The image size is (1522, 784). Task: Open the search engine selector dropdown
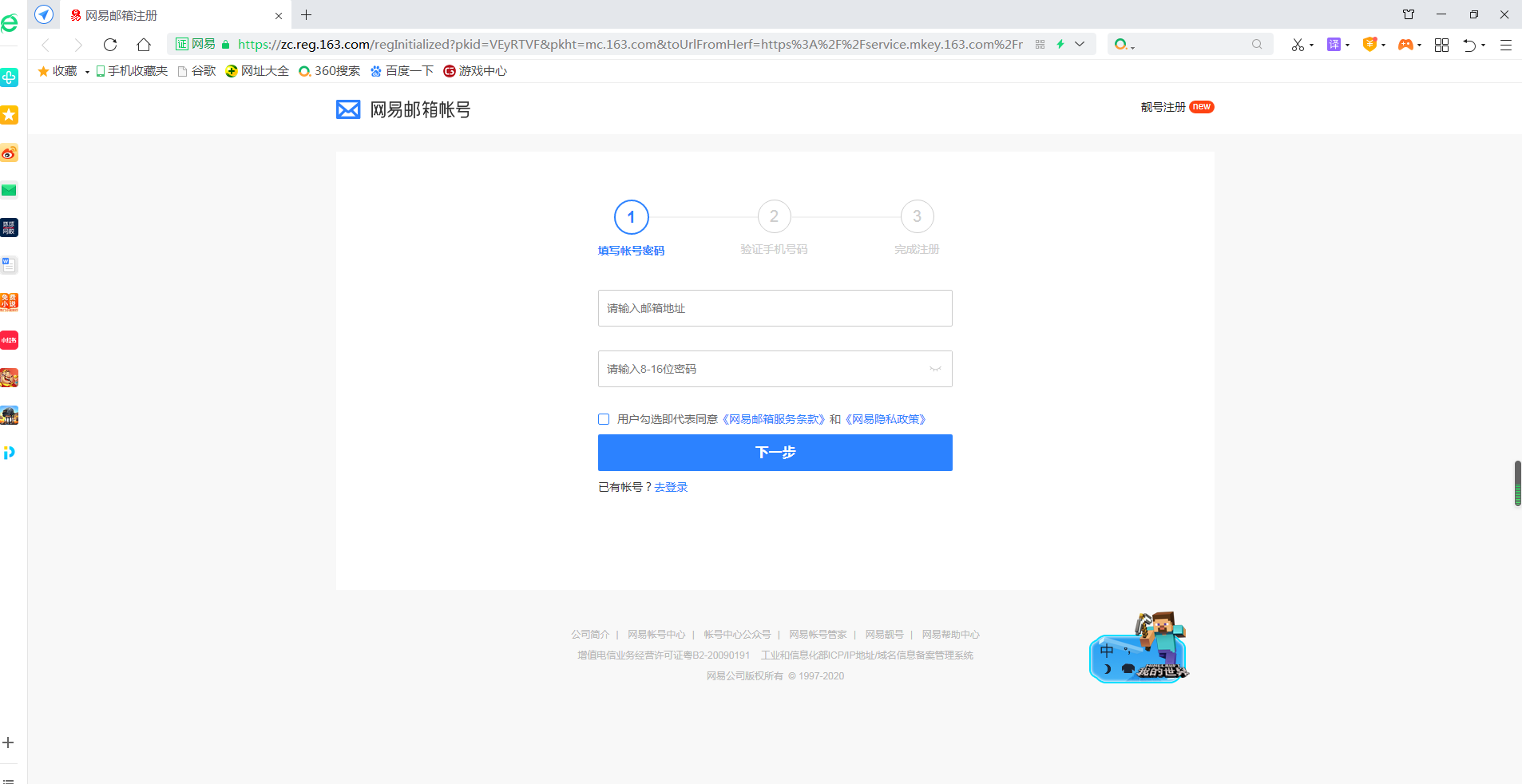tap(1124, 45)
